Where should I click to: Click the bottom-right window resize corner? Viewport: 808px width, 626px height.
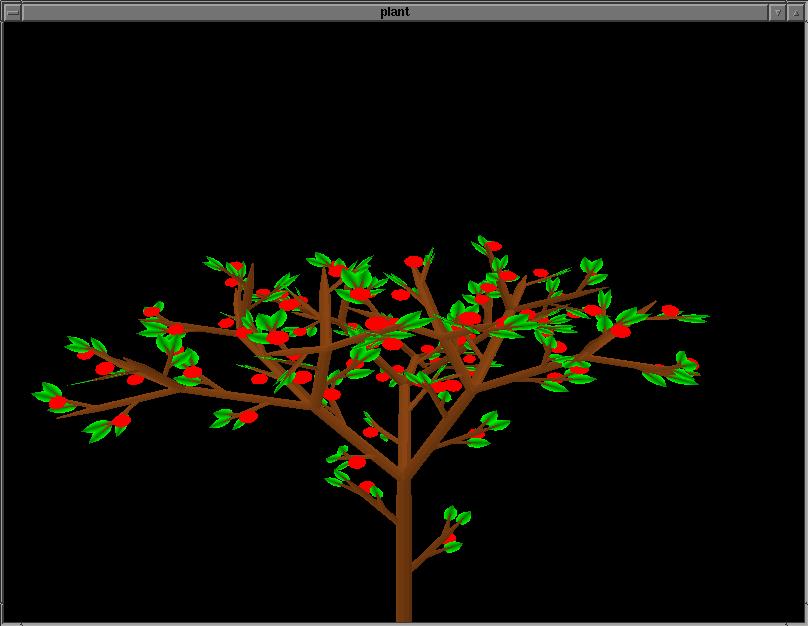coord(802,620)
